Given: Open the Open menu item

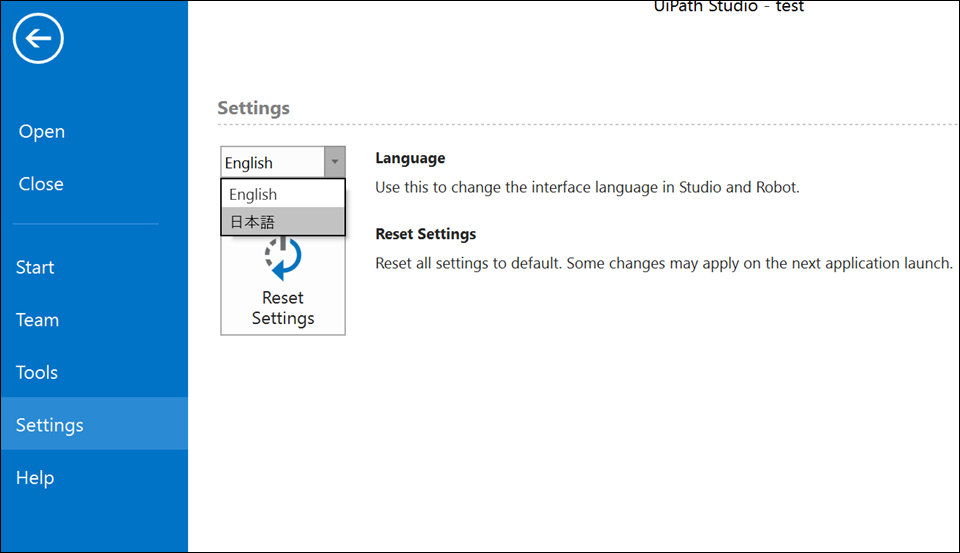Looking at the screenshot, I should [x=42, y=131].
